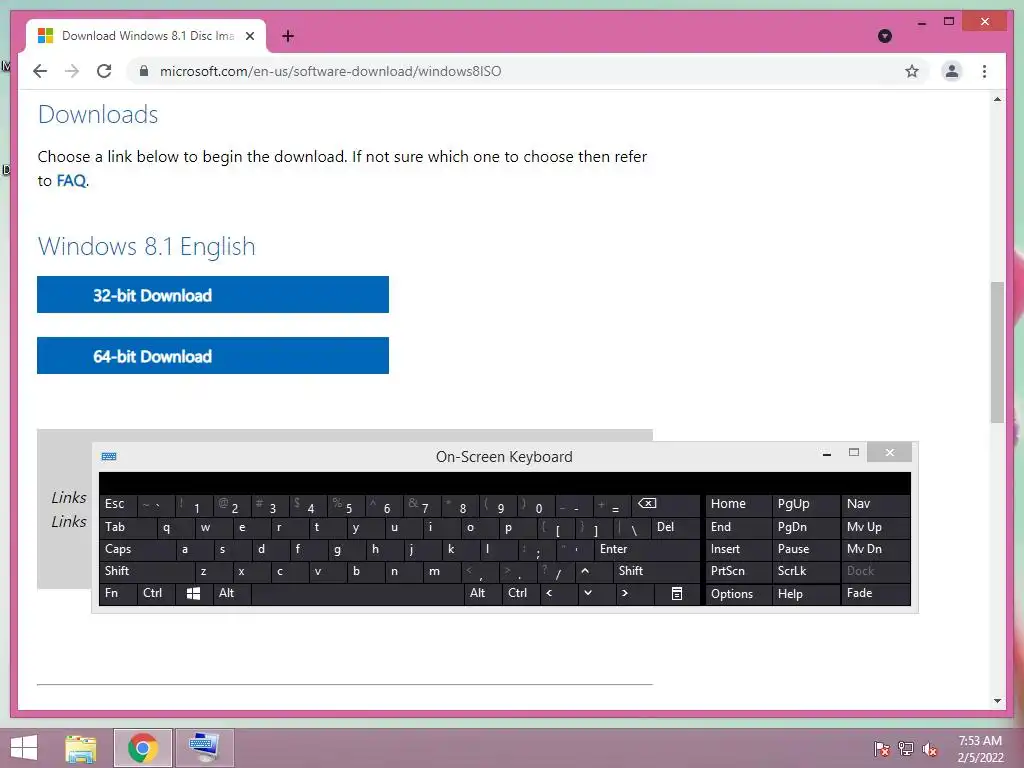Tap the PgUp key

click(805, 505)
